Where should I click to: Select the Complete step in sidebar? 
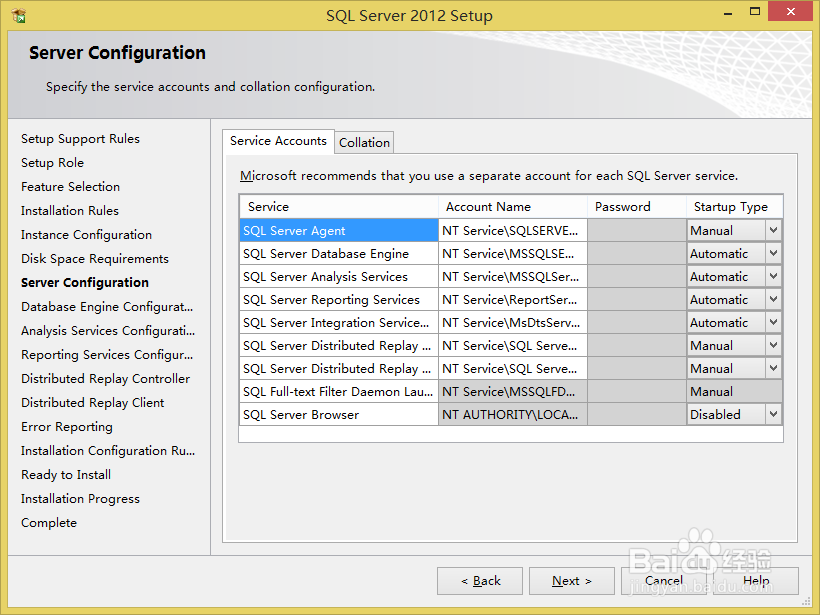(48, 522)
